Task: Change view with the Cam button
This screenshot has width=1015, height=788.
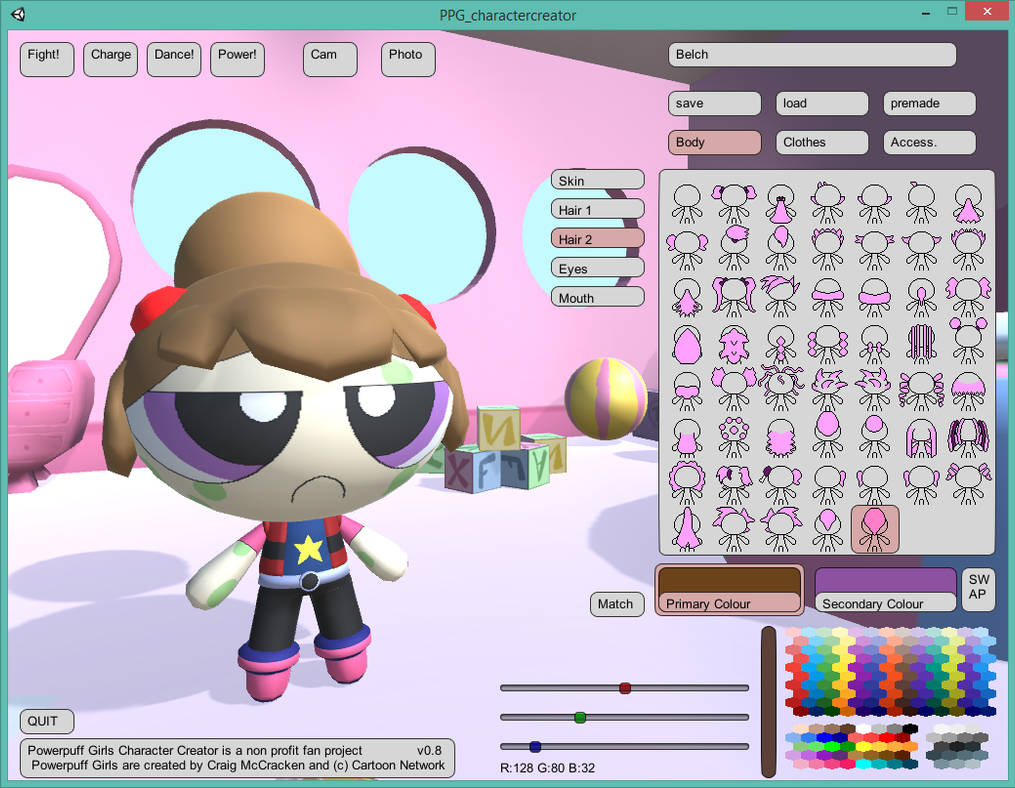Action: click(x=330, y=60)
